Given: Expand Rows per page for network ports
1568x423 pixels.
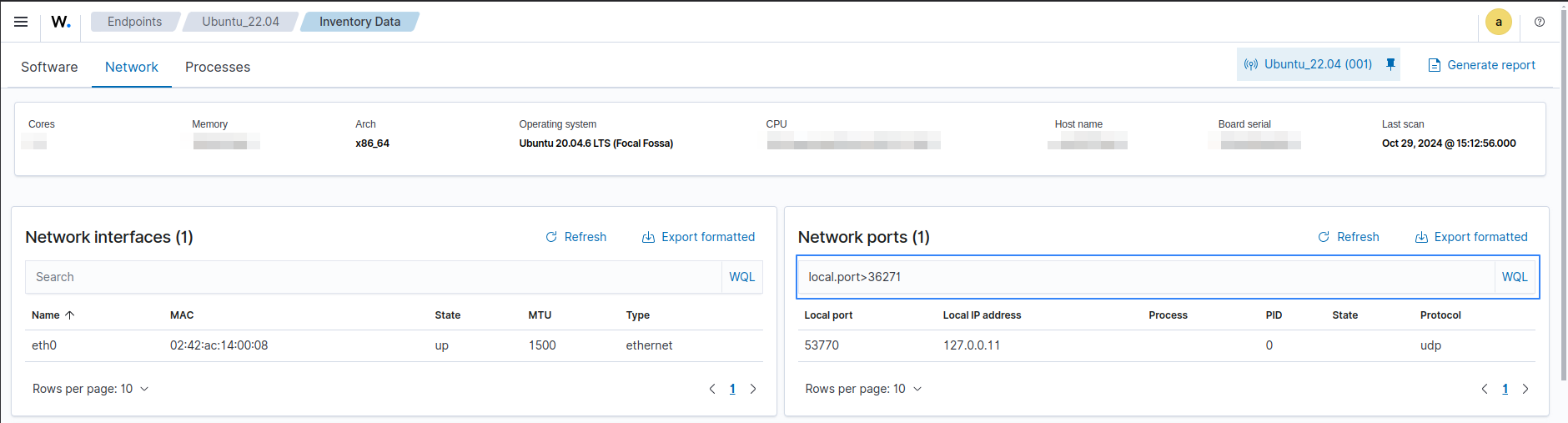Looking at the screenshot, I should (863, 389).
